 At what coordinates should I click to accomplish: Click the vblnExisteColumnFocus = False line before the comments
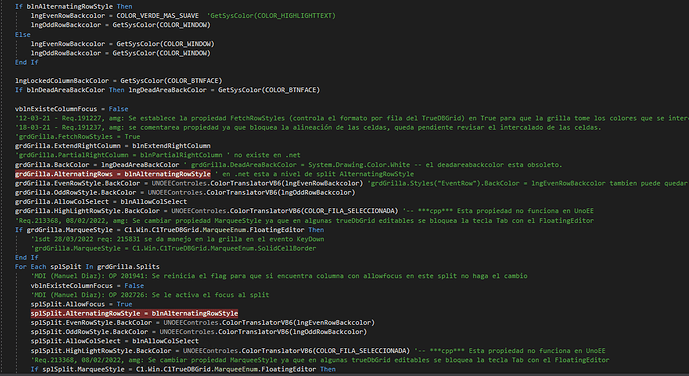coord(72,108)
